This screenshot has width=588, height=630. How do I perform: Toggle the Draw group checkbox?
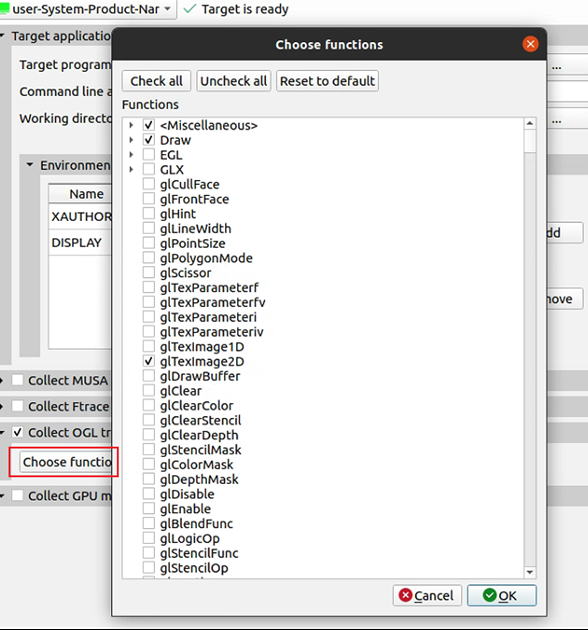pyautogui.click(x=149, y=140)
